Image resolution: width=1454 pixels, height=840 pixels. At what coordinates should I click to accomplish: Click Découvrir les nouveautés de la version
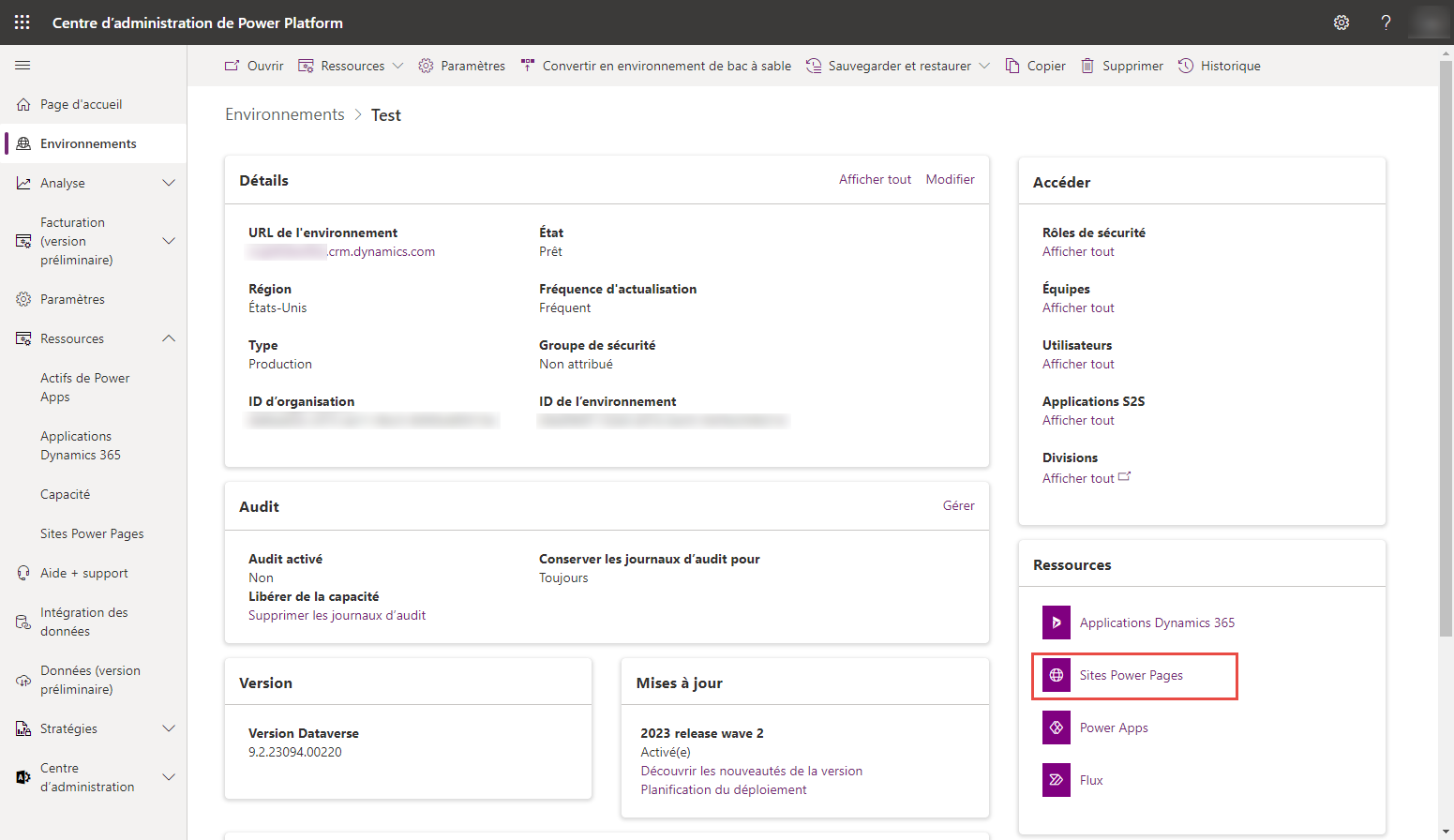(x=752, y=771)
